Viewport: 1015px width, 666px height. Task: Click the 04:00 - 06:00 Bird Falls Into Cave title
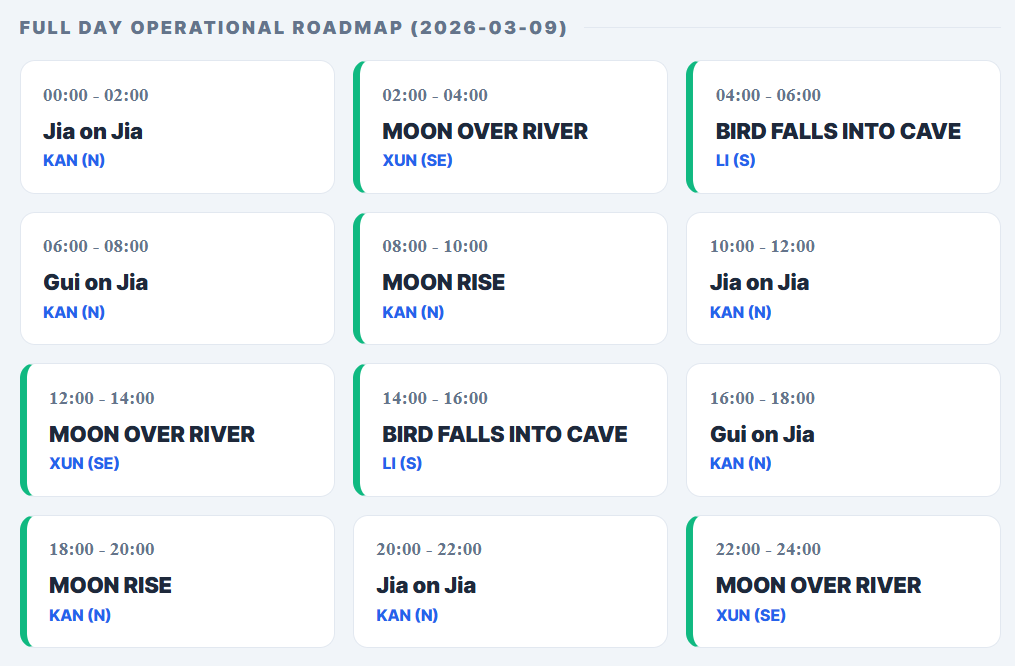coord(838,132)
